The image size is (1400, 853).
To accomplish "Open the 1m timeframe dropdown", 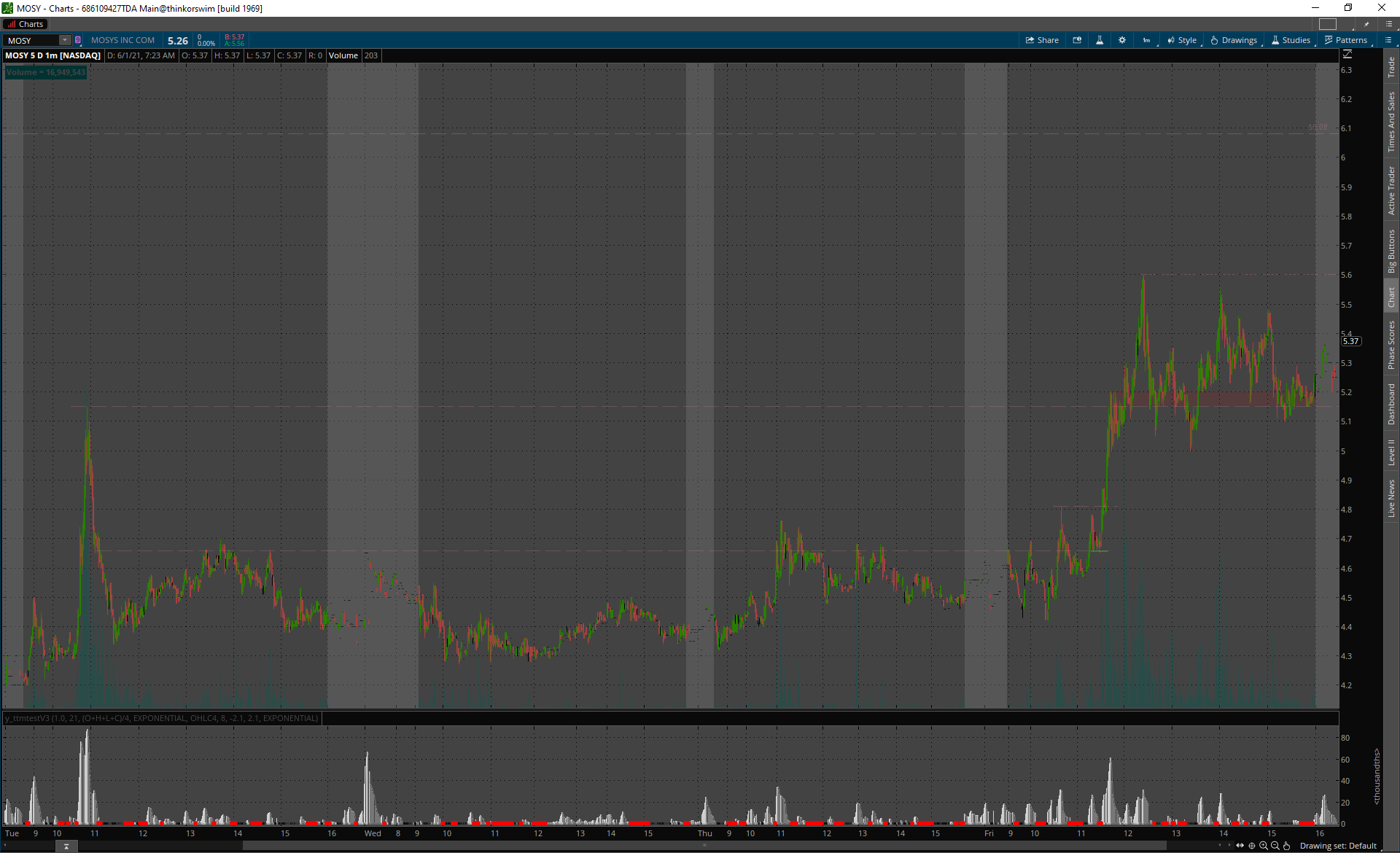I will 1147,40.
